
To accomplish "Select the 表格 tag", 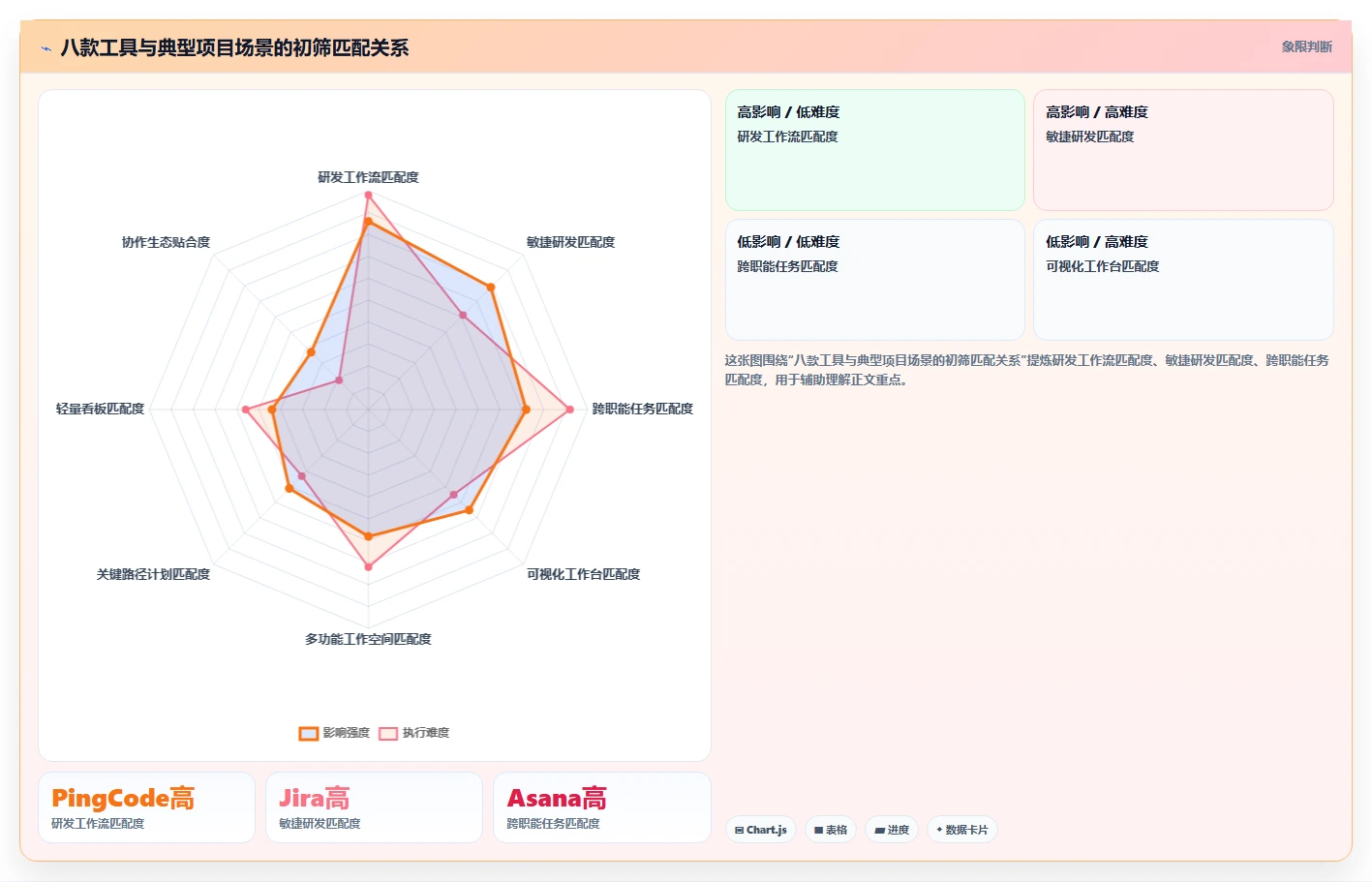I will 831,830.
